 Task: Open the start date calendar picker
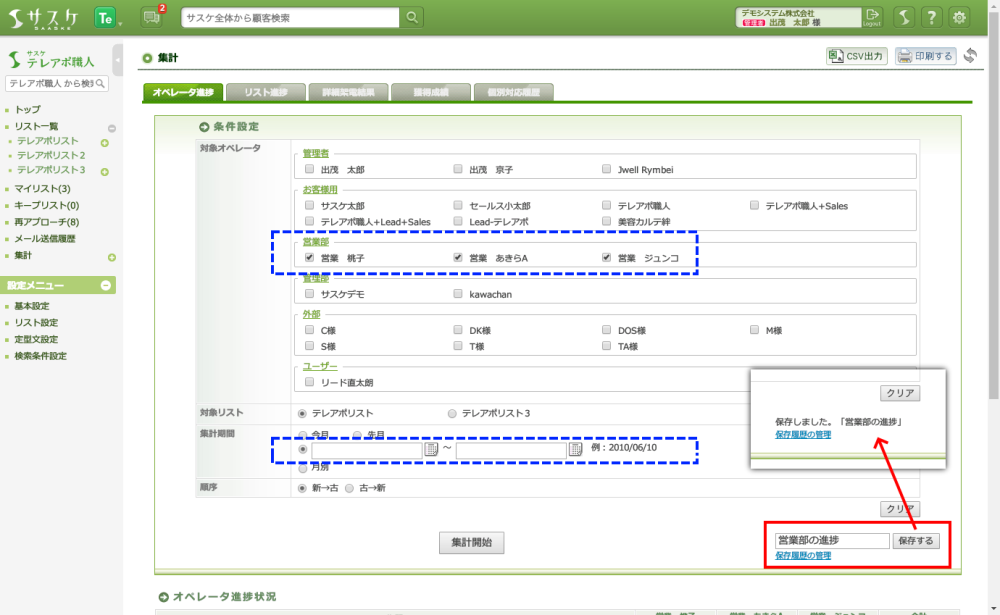click(x=432, y=450)
